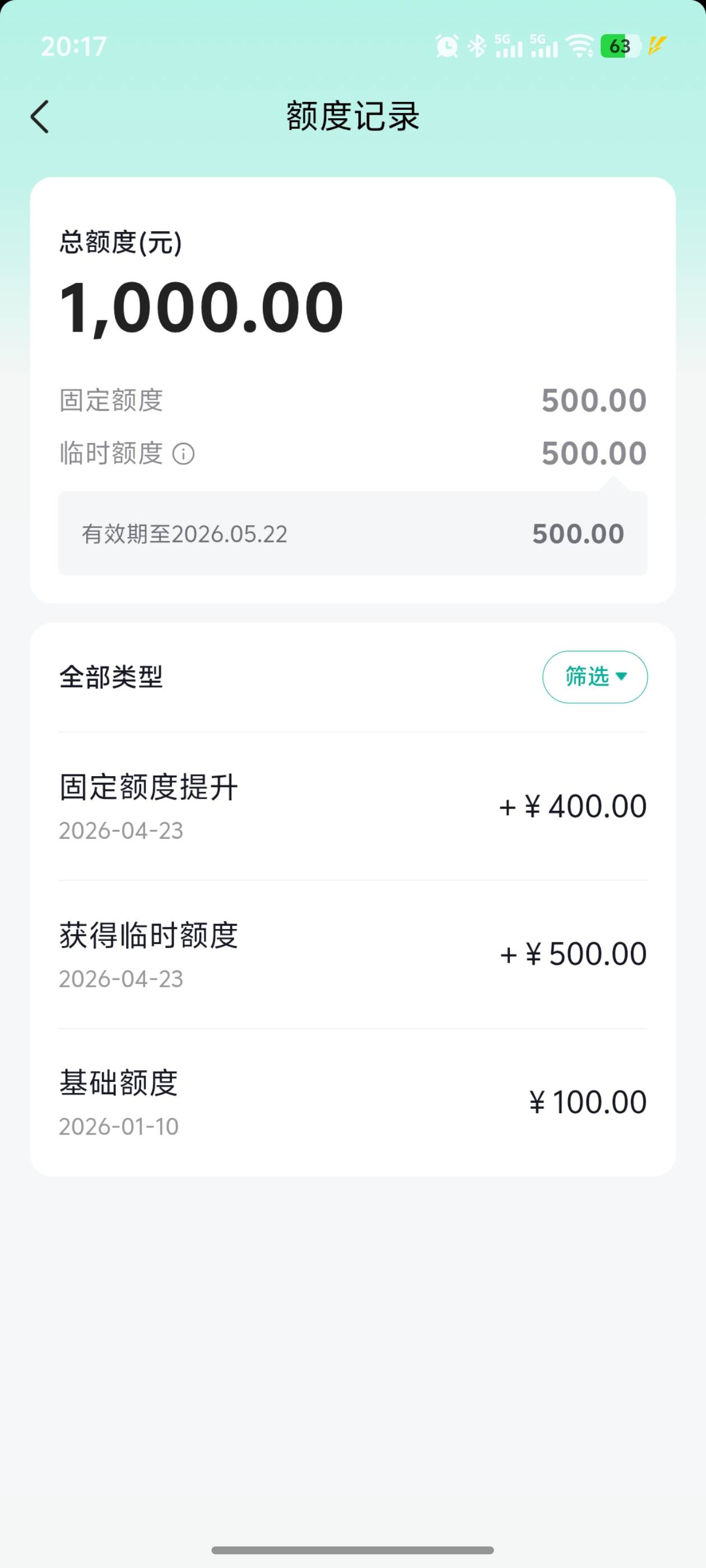The image size is (706, 1568).
Task: Tap the bottom home gesture bar
Action: [352, 1550]
